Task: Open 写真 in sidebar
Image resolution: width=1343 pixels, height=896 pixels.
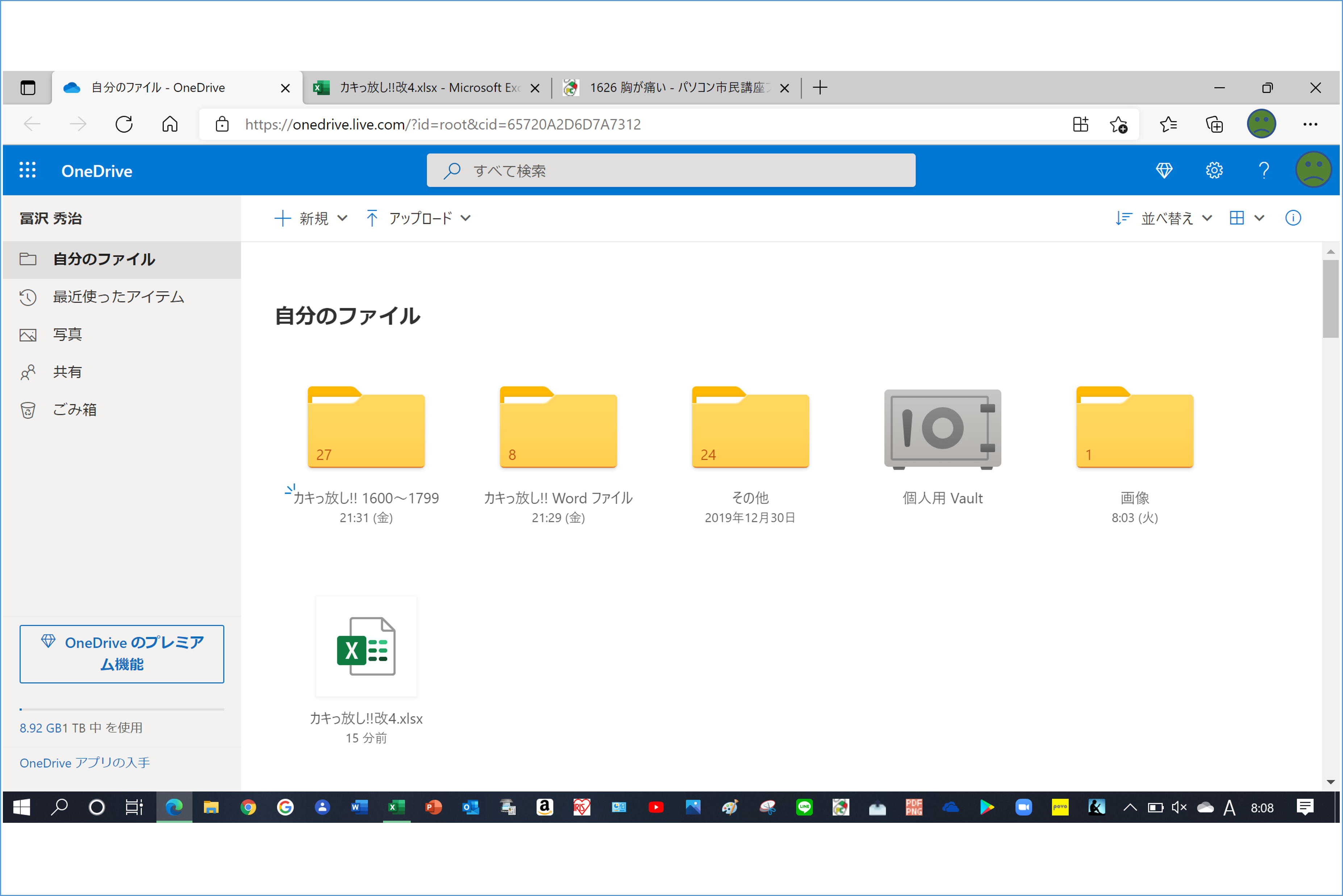Action: point(122,334)
